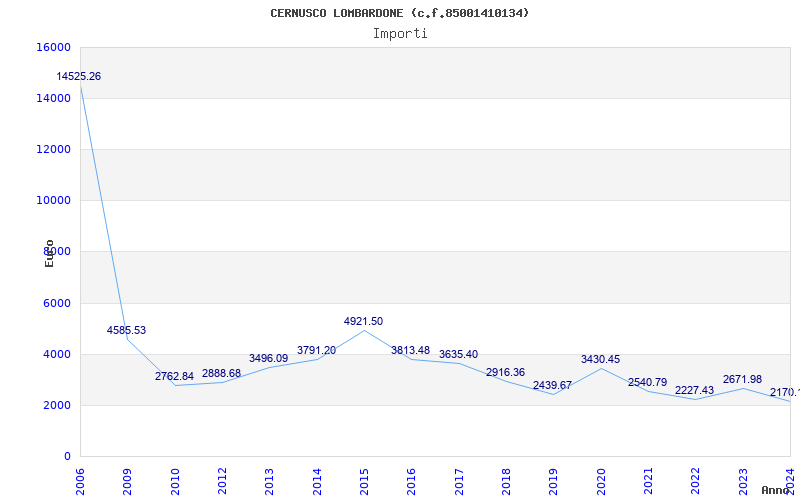Click the x-axis year 2017

tap(459, 482)
